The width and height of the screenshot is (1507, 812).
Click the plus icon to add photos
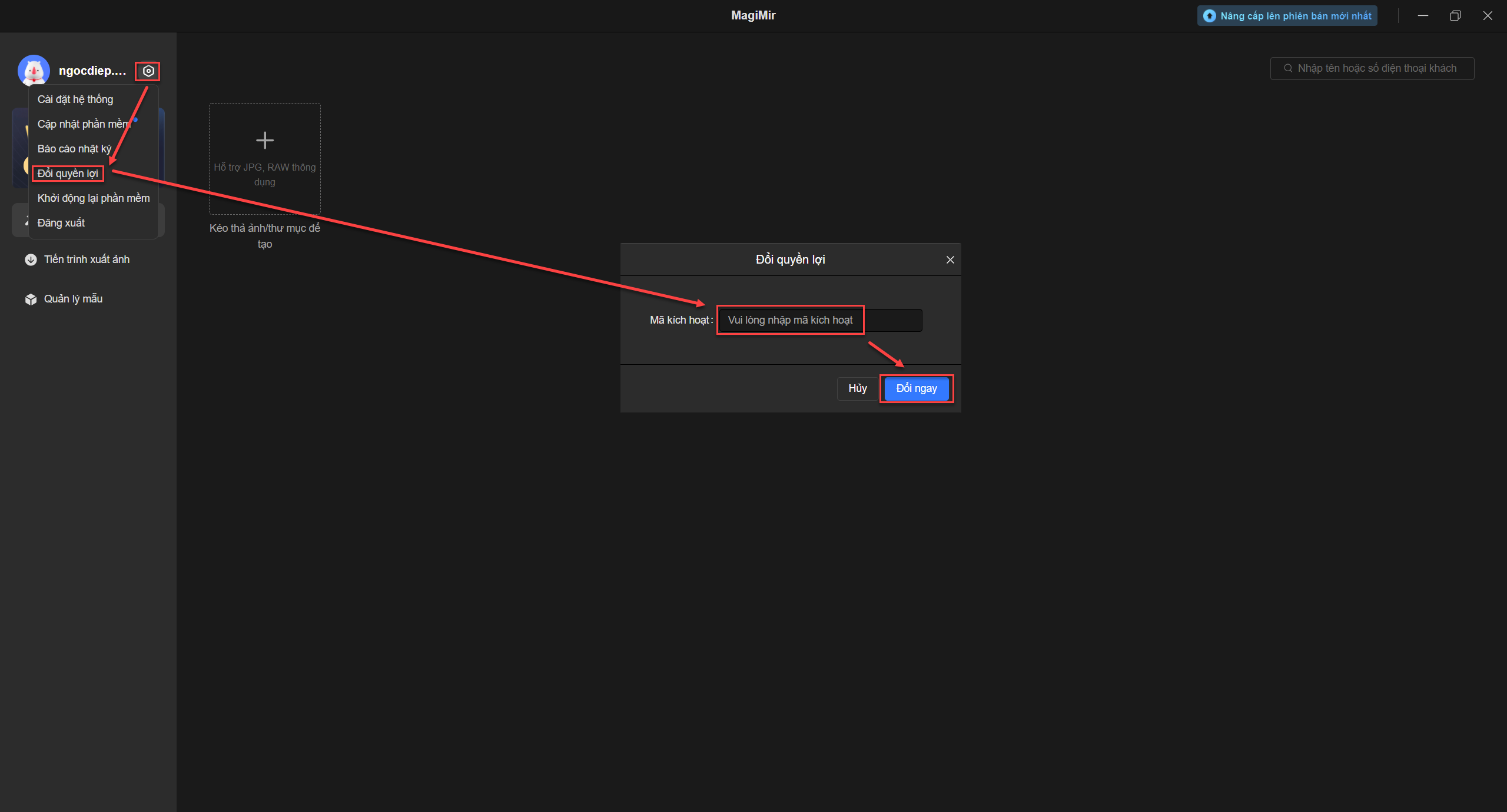(265, 140)
